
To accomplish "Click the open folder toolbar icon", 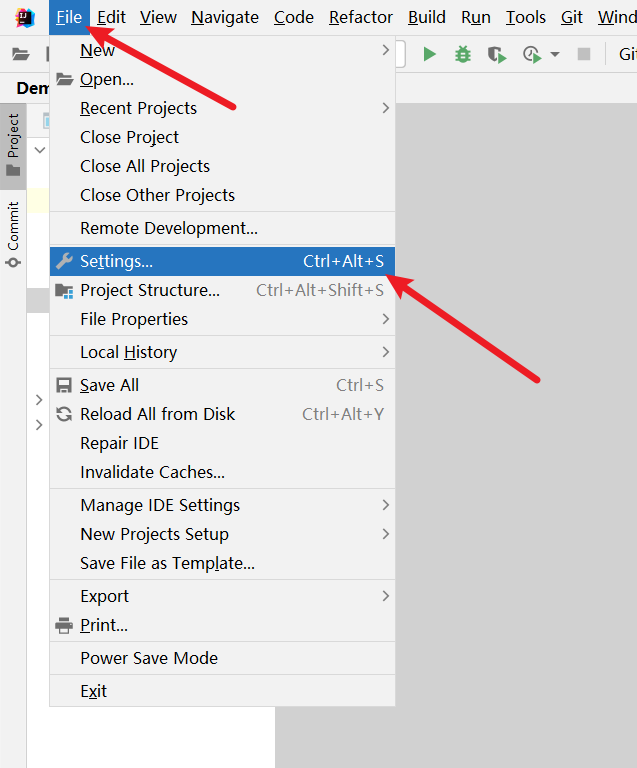I will point(21,54).
